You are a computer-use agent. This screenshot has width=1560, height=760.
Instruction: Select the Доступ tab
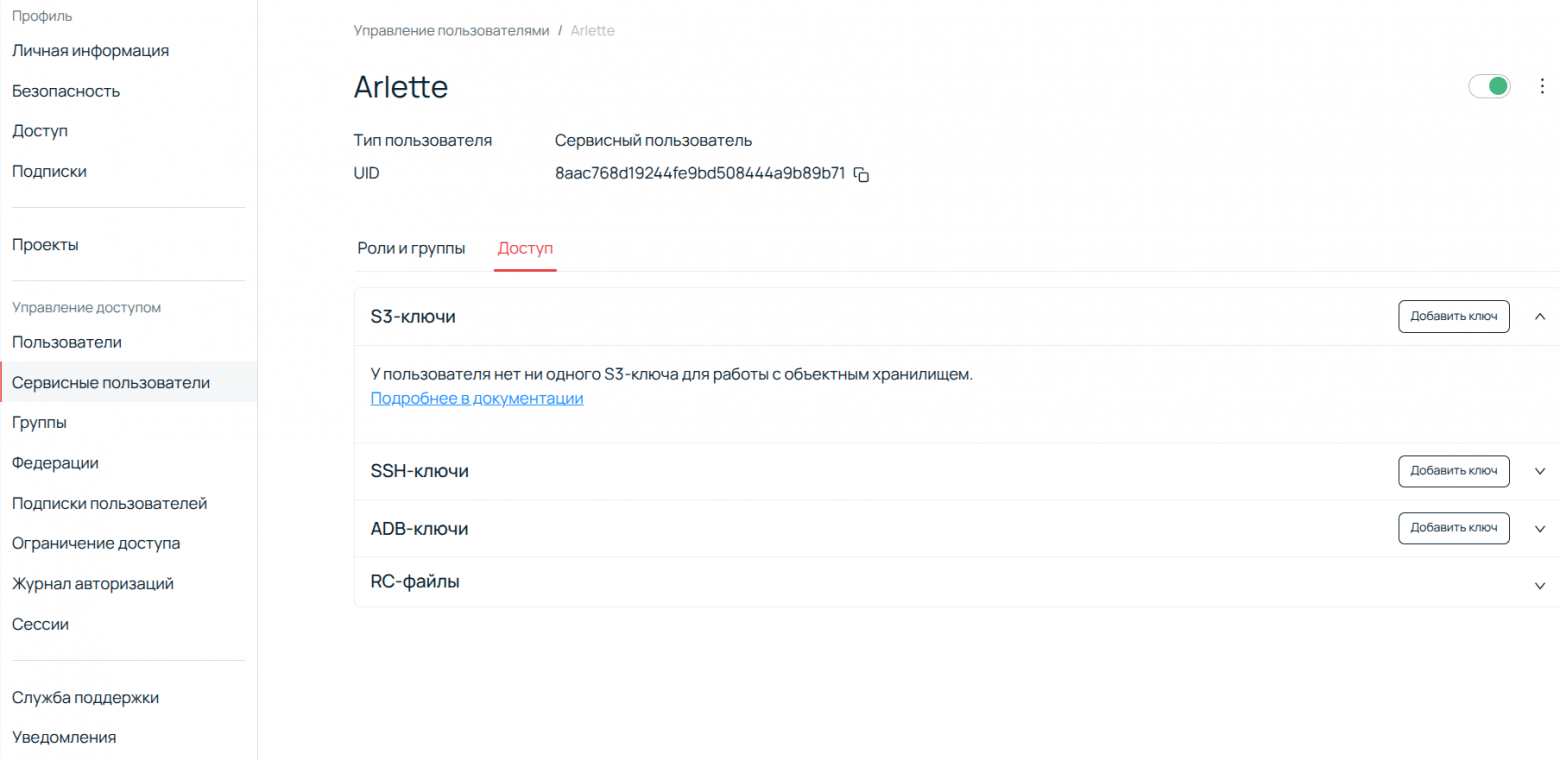525,248
